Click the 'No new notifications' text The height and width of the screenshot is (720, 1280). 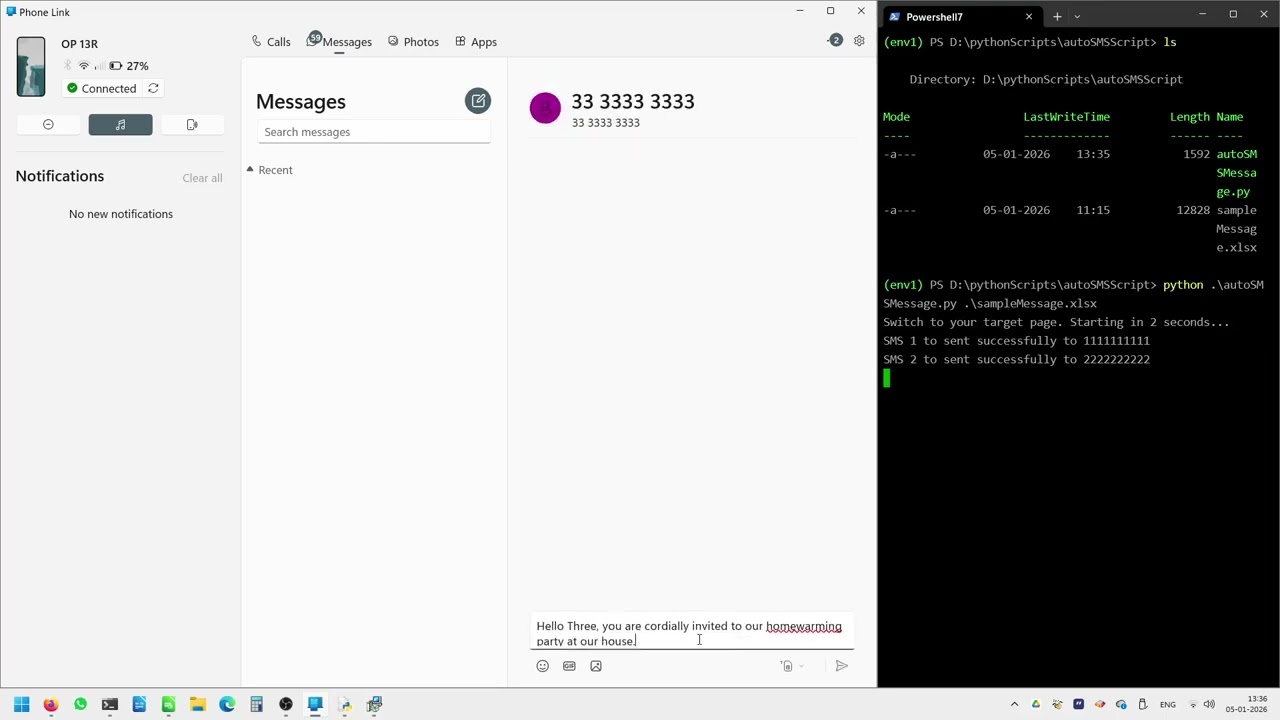tap(121, 214)
